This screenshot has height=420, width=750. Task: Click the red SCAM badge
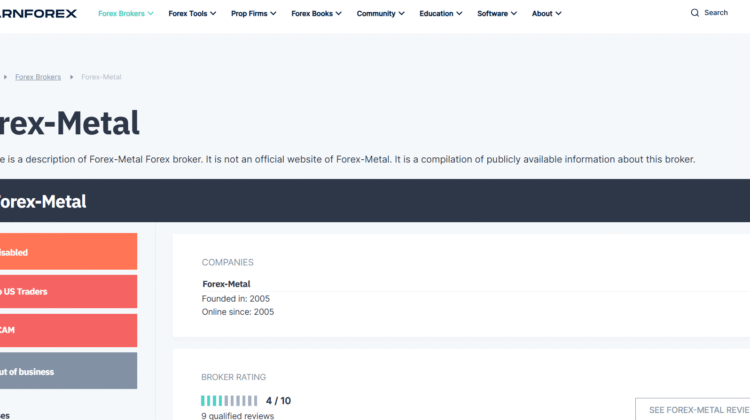[66, 330]
